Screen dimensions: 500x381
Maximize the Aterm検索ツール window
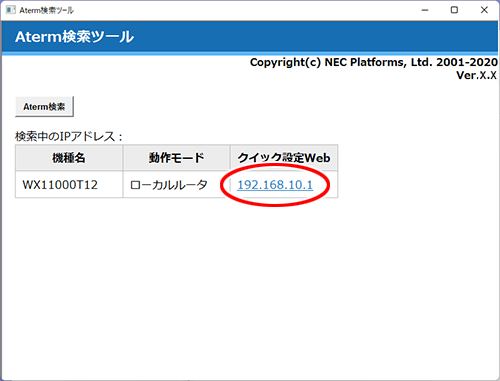coord(454,10)
